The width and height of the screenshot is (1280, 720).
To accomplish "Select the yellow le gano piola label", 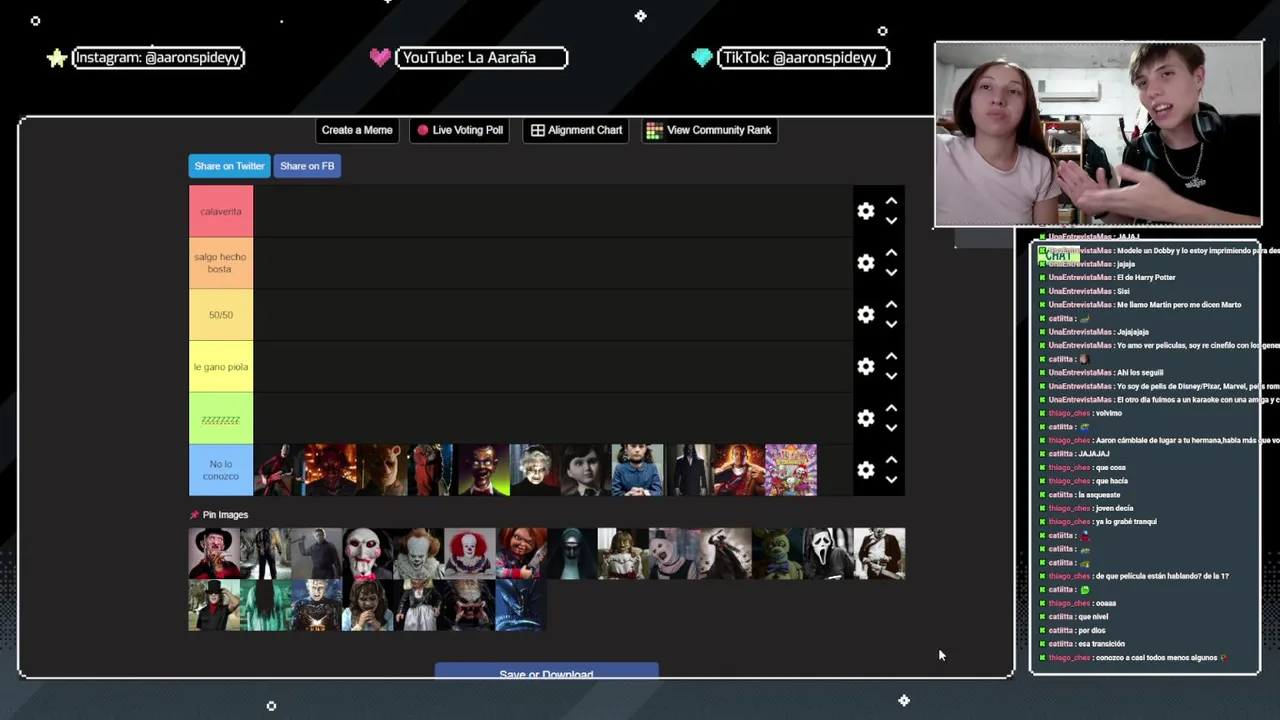I will pyautogui.click(x=221, y=367).
